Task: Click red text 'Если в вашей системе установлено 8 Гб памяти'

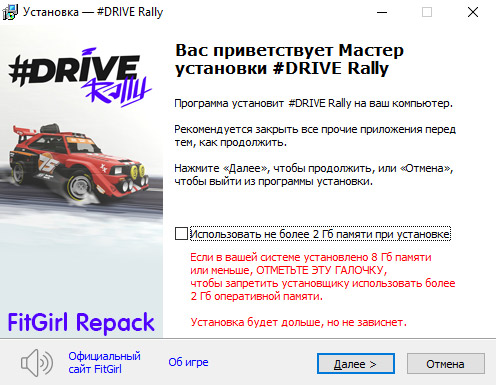Action: [311, 257]
